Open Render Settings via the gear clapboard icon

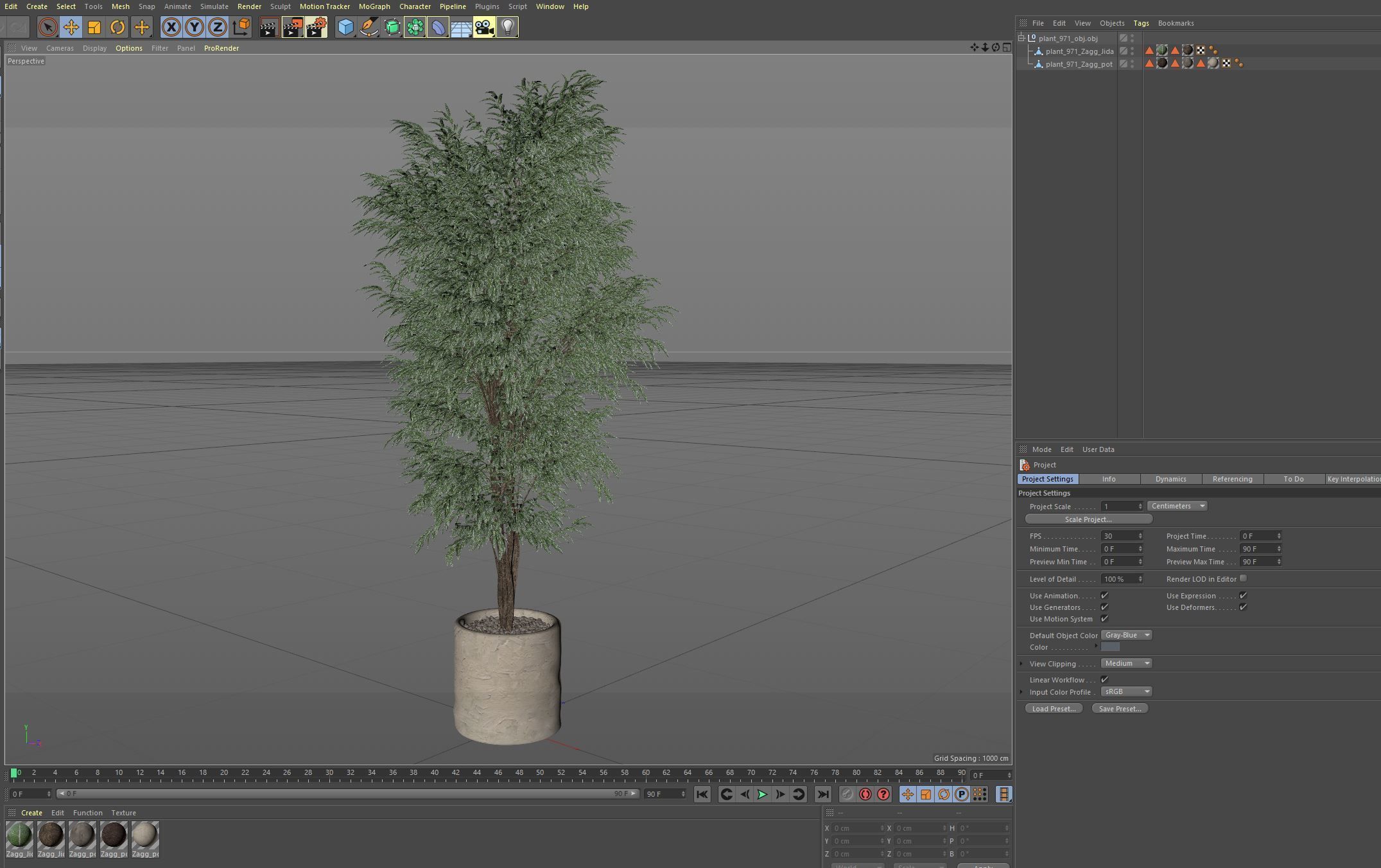pos(315,27)
